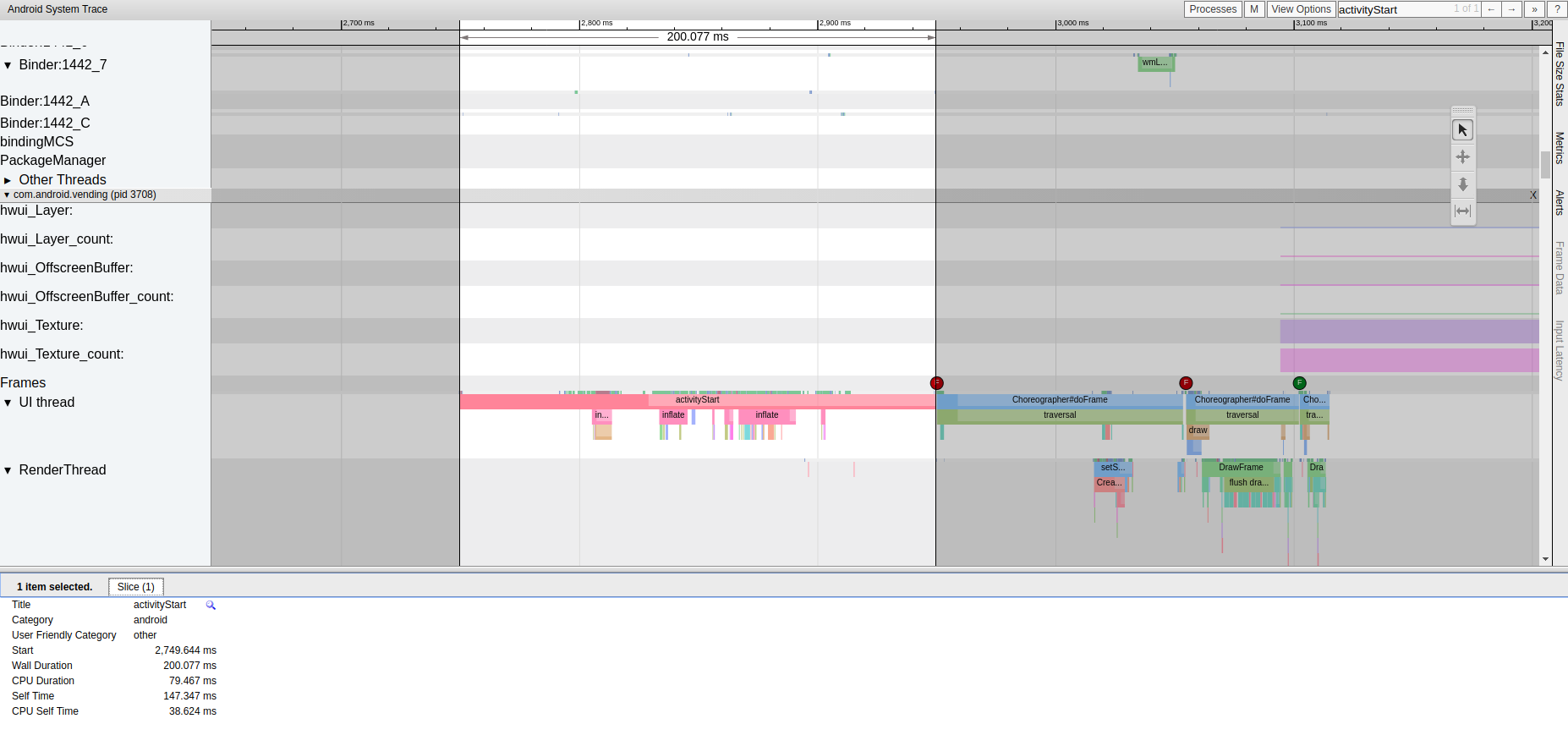Open the Frame Data side tab
Image resolution: width=1568 pixels, height=746 pixels.
1560,268
